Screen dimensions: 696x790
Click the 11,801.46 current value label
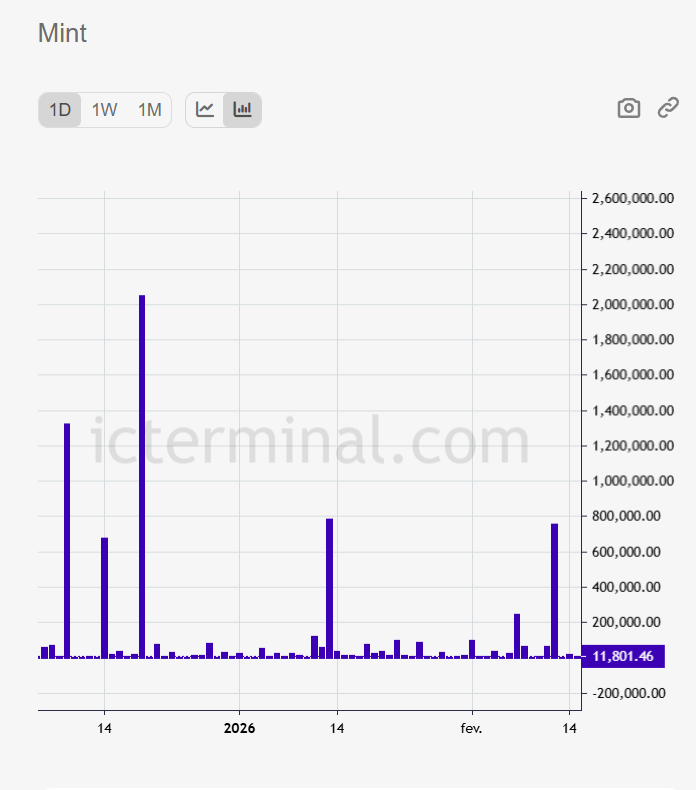623,656
